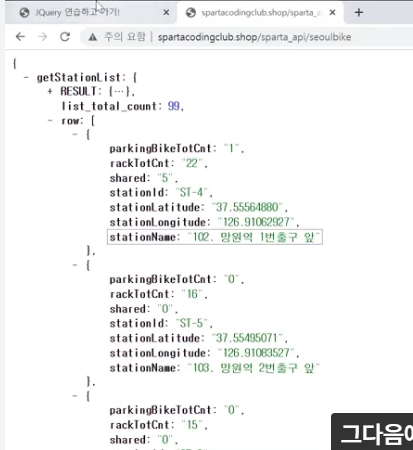This screenshot has height=450, width=413.
Task: Click stationLatitude "37.55564880"
Action: click(247, 207)
